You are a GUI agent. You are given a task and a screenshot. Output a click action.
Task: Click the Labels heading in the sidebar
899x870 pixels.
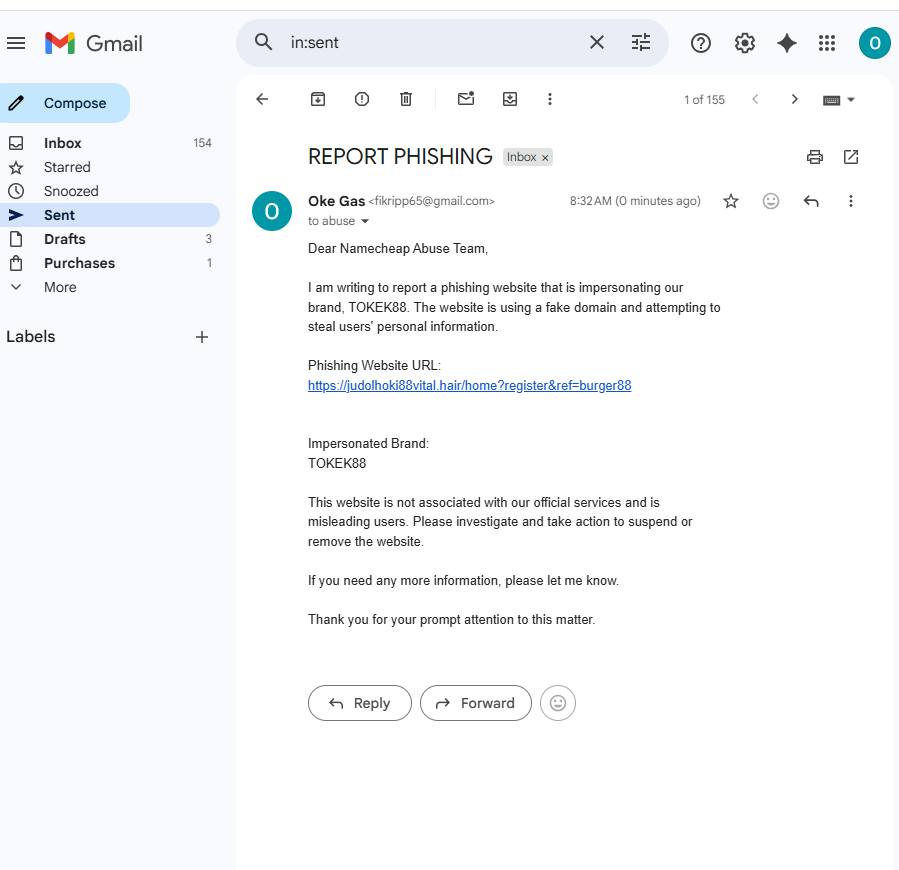coord(31,337)
